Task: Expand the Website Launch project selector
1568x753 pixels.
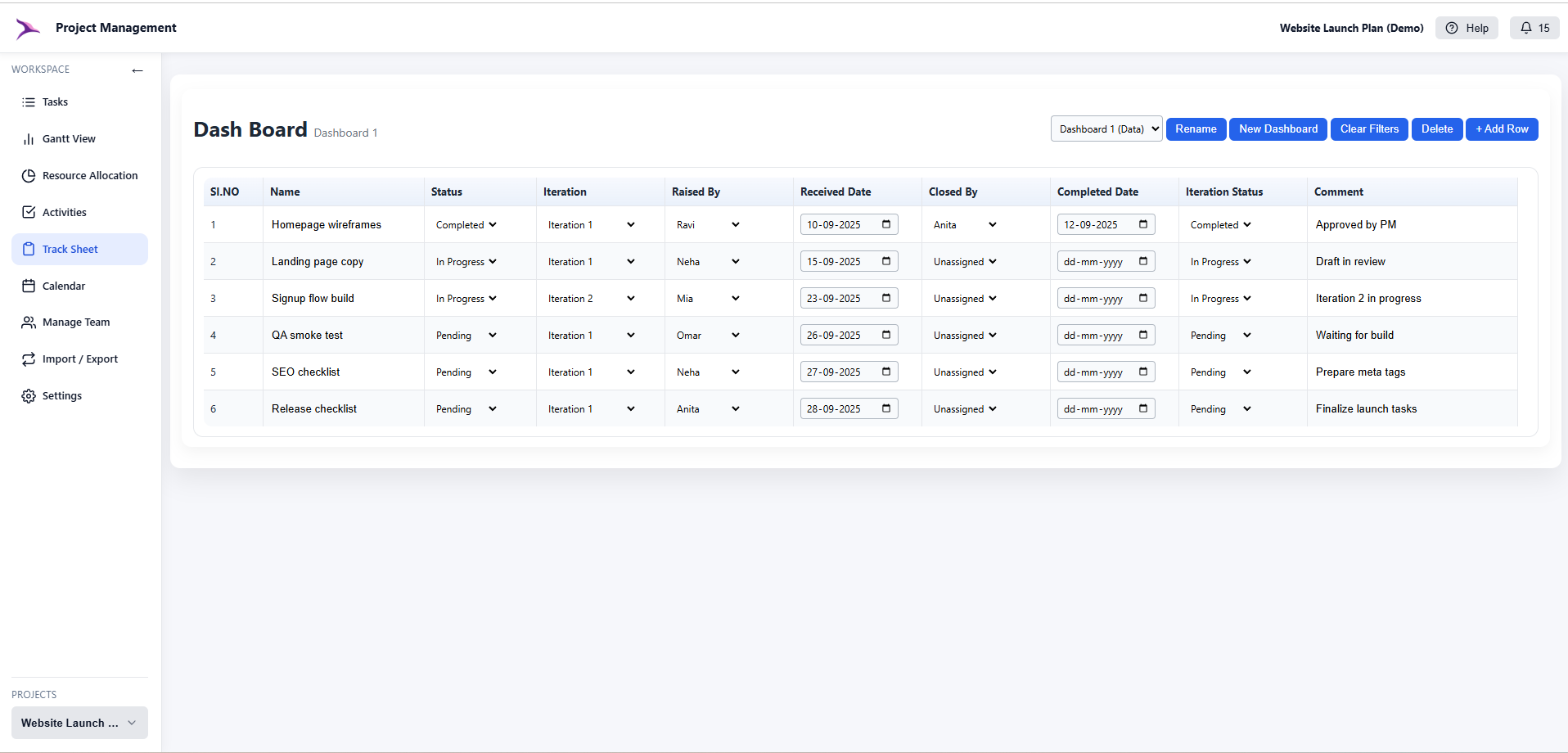Action: pyautogui.click(x=79, y=723)
